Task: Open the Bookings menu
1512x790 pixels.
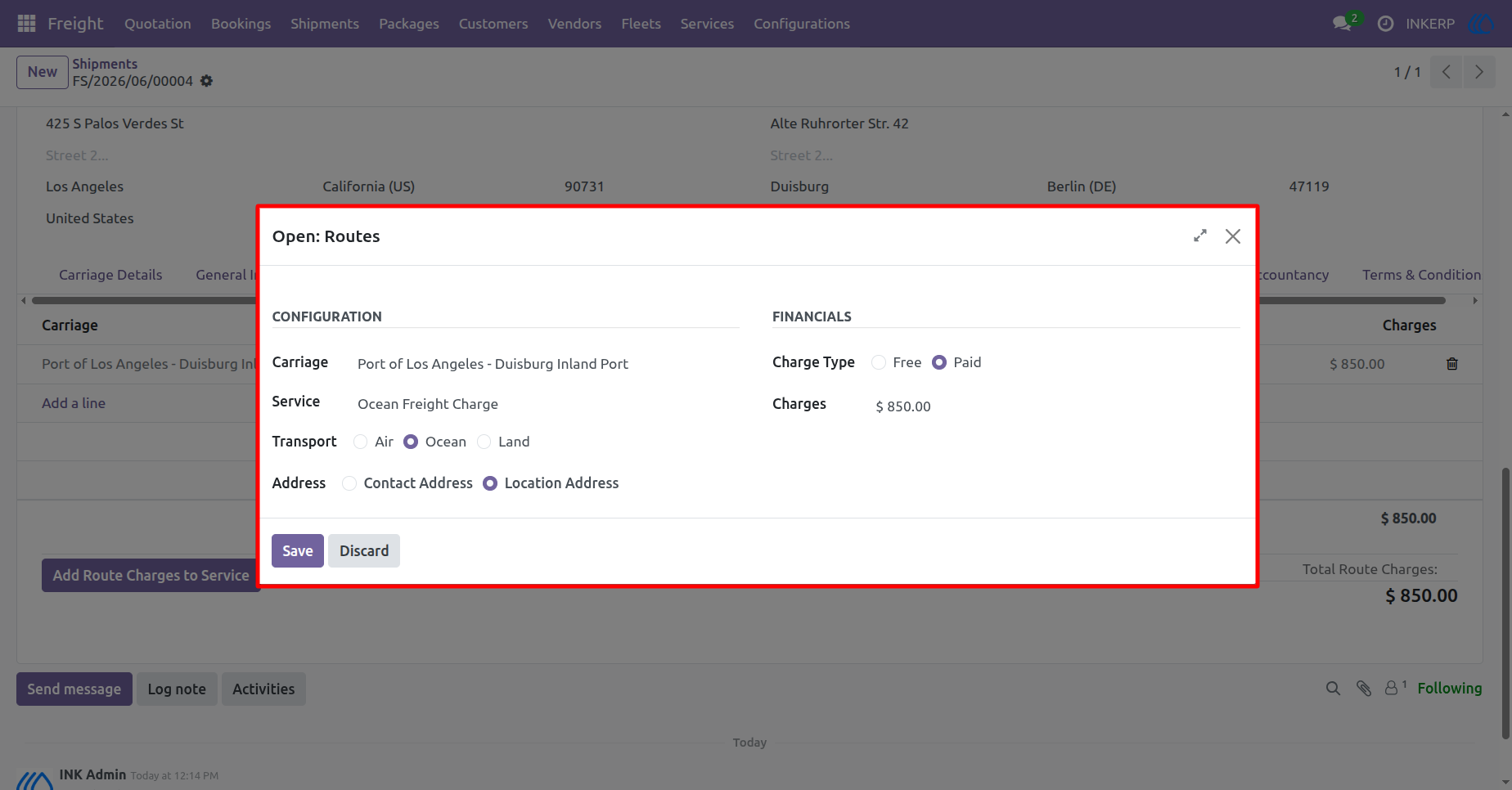Action: (241, 24)
